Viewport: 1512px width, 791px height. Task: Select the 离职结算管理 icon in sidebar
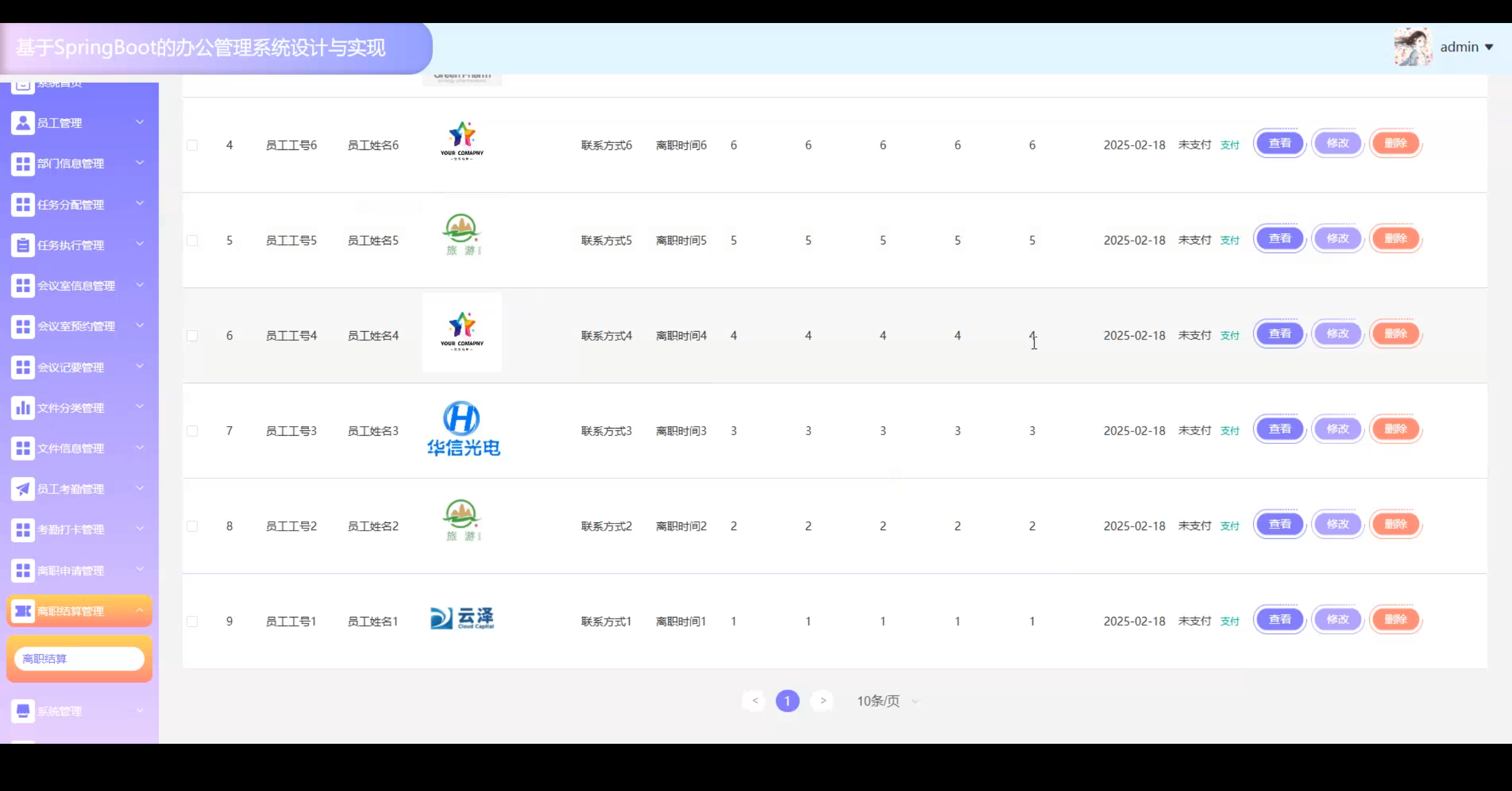tap(23, 611)
